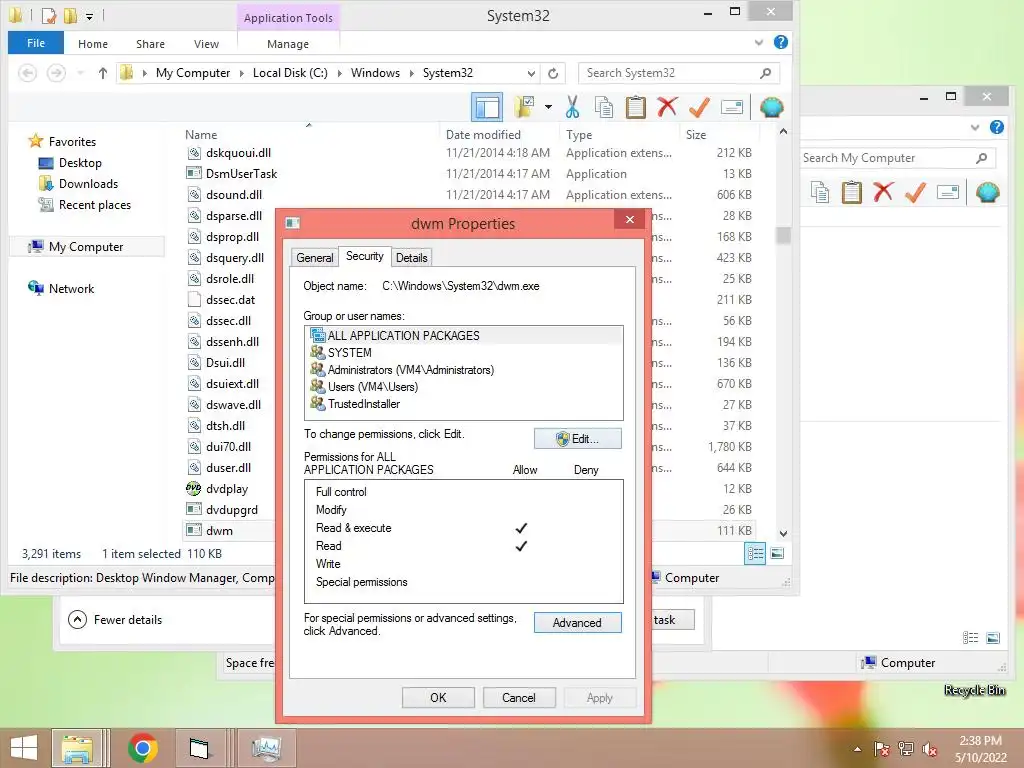1024x768 pixels.
Task: Click the Cut scissors icon in System32 toolbar
Action: tap(572, 107)
